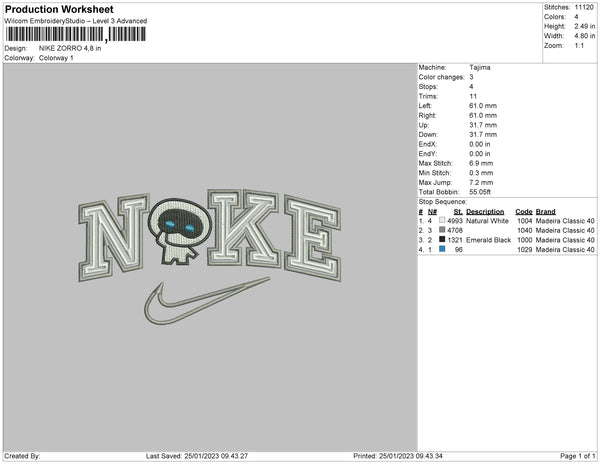Click the Height value '2.49 in'
This screenshot has height=464, width=600.
(584, 26)
